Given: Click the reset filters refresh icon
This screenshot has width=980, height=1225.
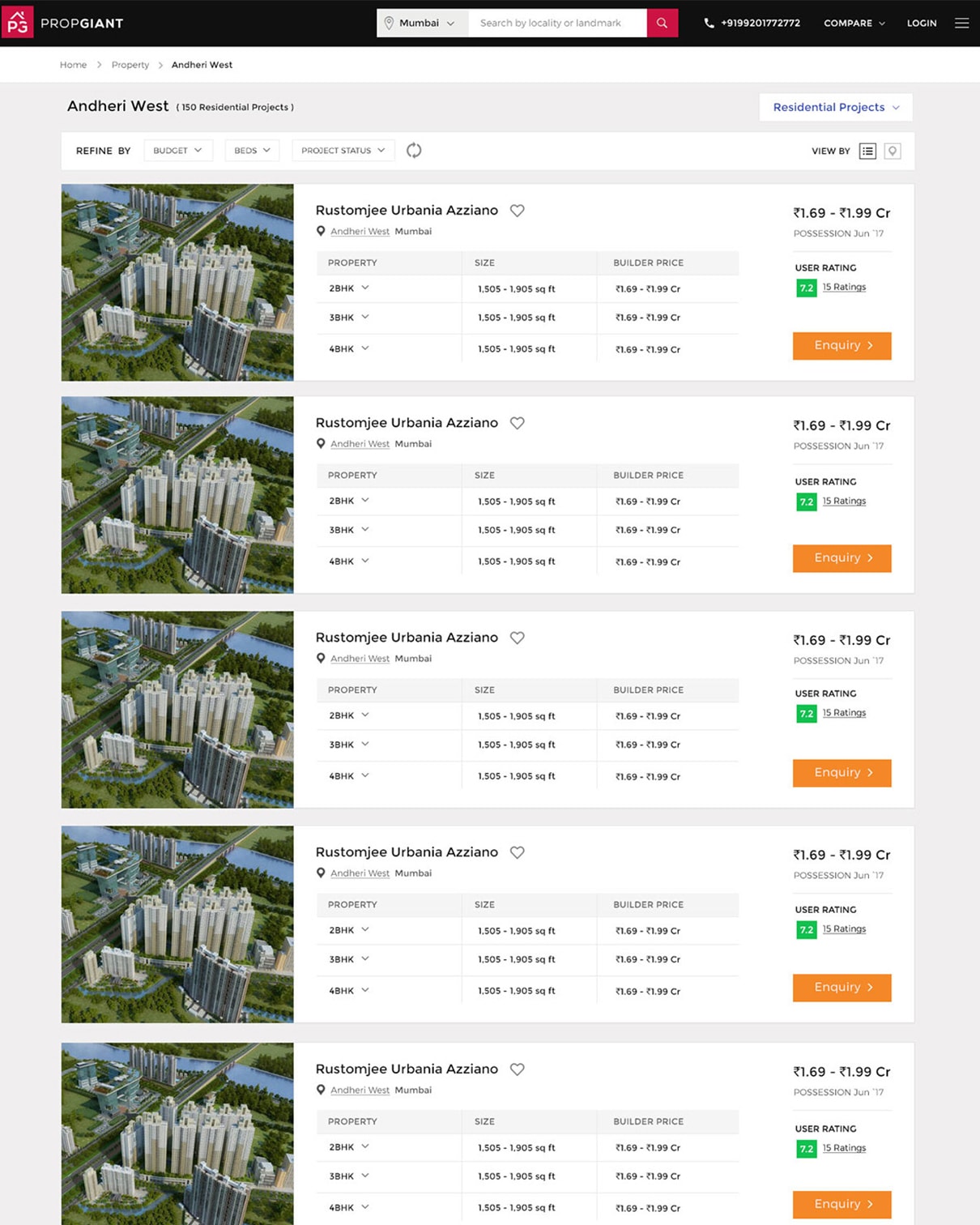Looking at the screenshot, I should click(414, 150).
